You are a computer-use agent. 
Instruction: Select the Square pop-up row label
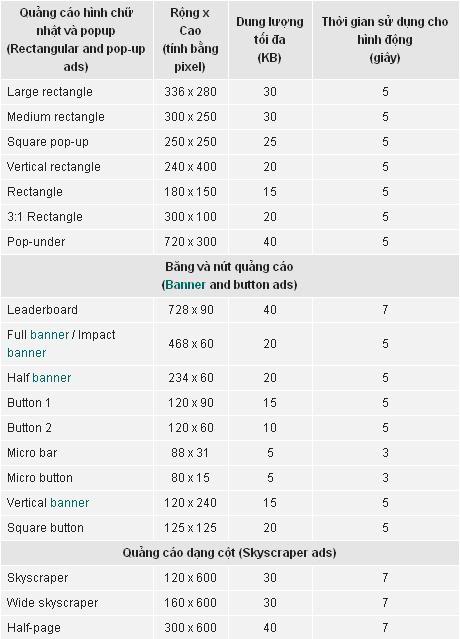pos(48,142)
